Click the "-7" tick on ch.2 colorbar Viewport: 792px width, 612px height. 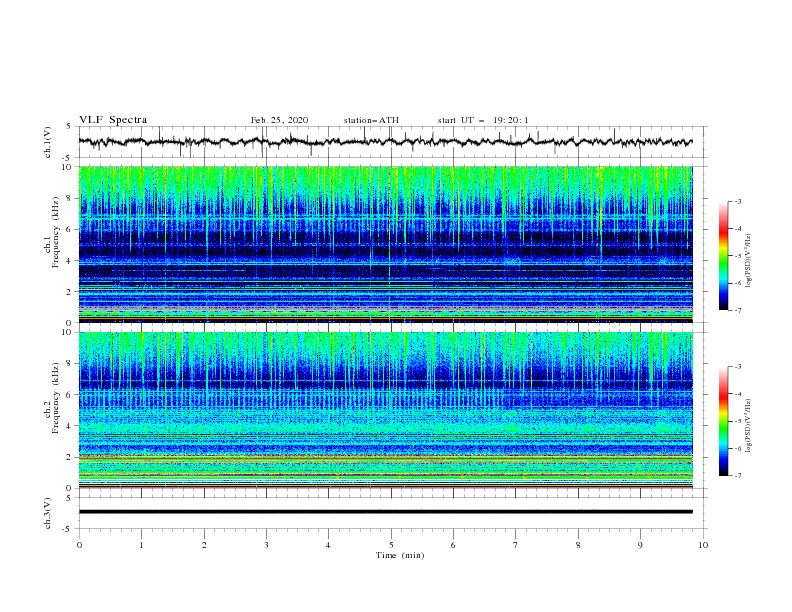[737, 476]
